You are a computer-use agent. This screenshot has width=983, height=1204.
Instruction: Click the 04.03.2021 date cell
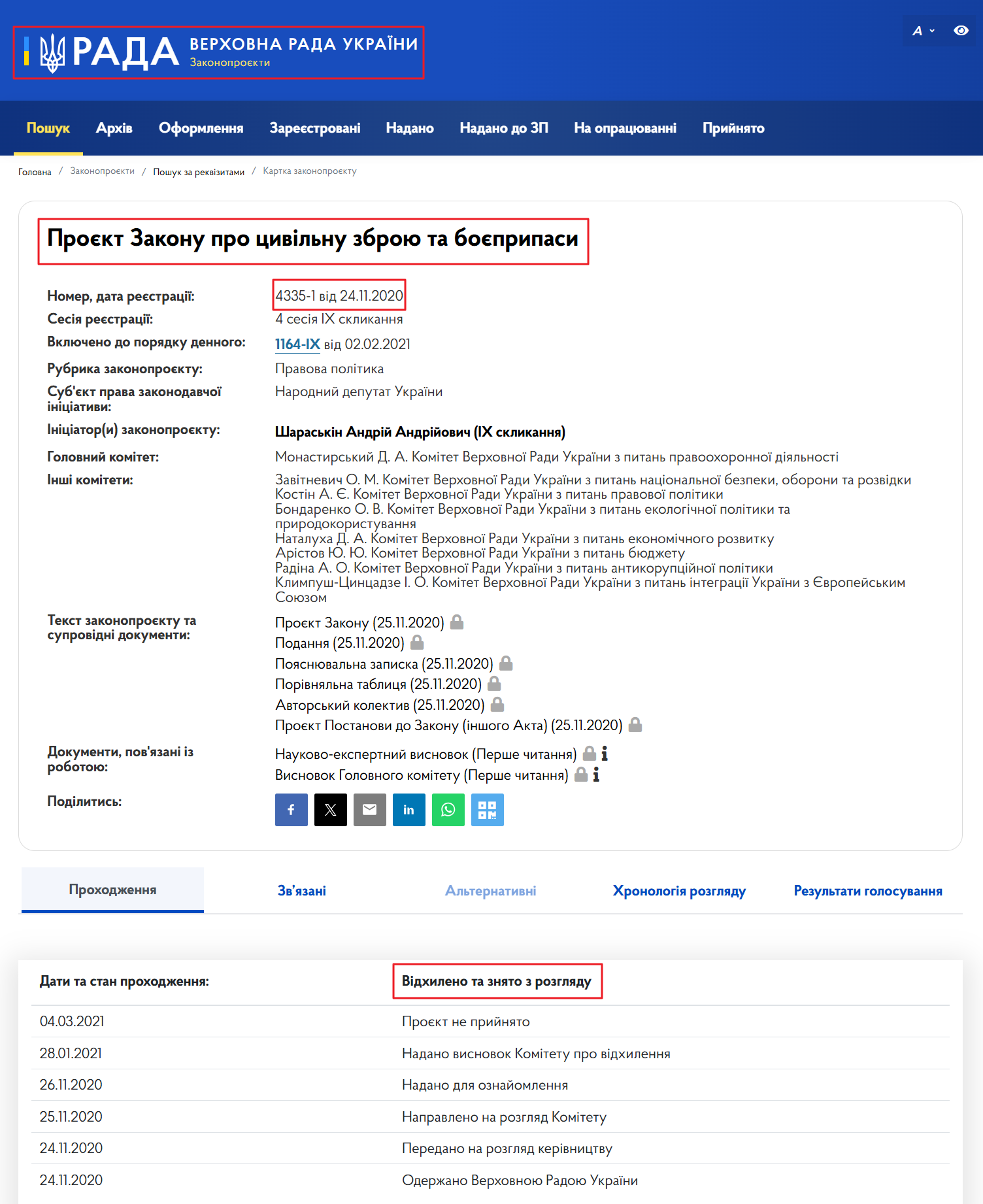pos(72,1022)
